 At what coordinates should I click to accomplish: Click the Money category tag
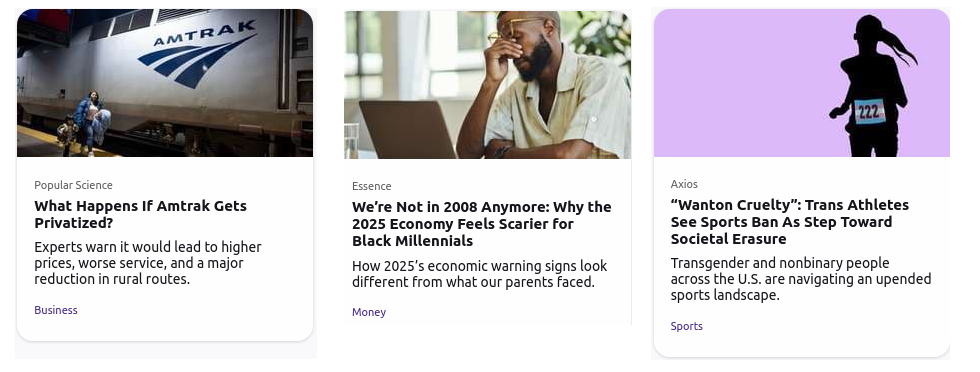[369, 312]
